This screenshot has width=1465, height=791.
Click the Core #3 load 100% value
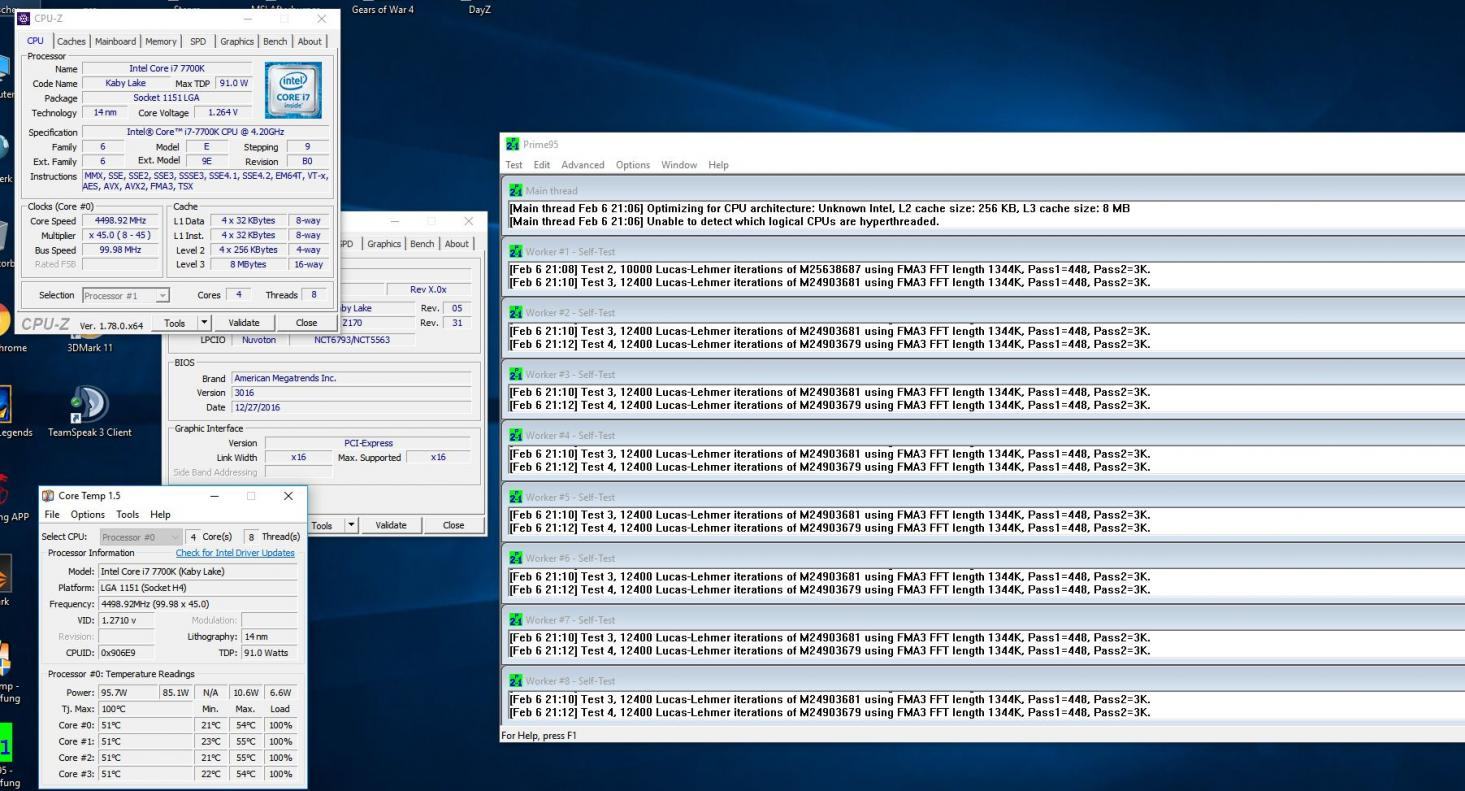tap(280, 774)
